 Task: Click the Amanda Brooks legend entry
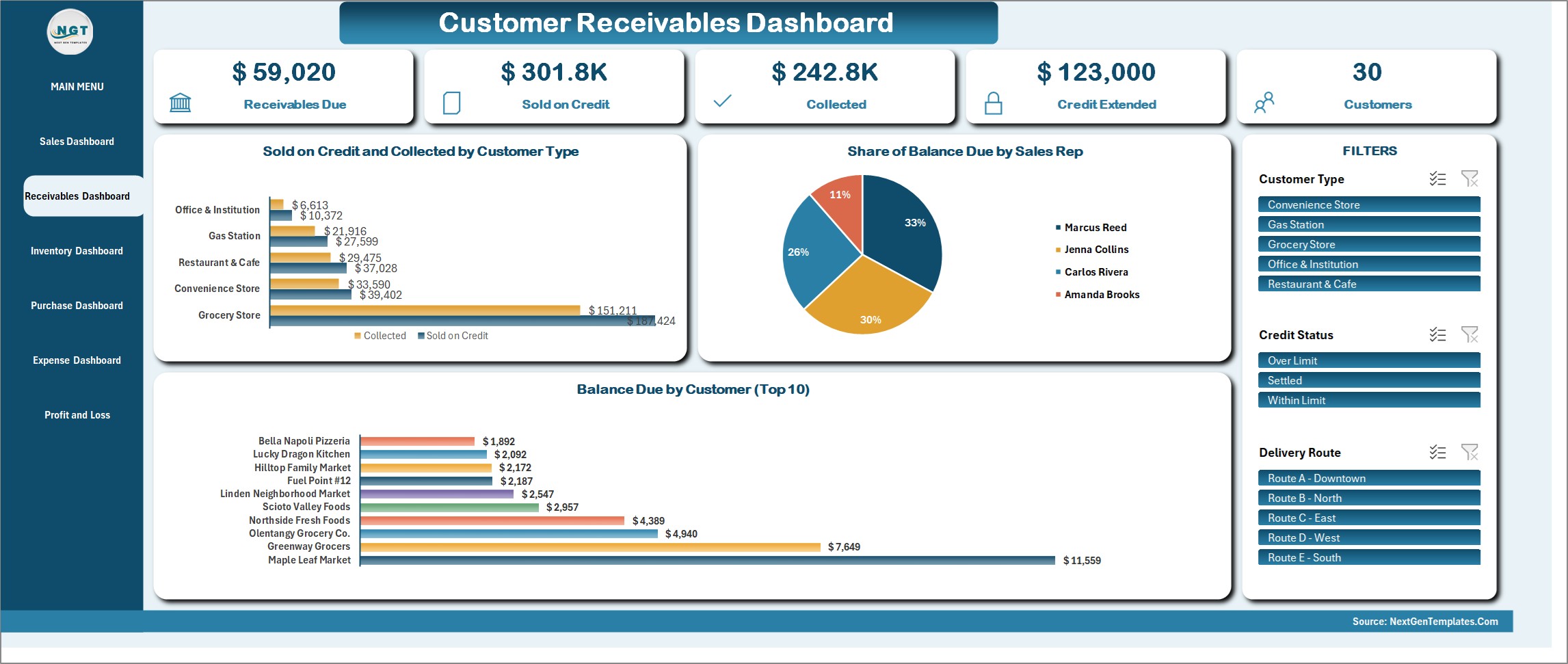1098,295
